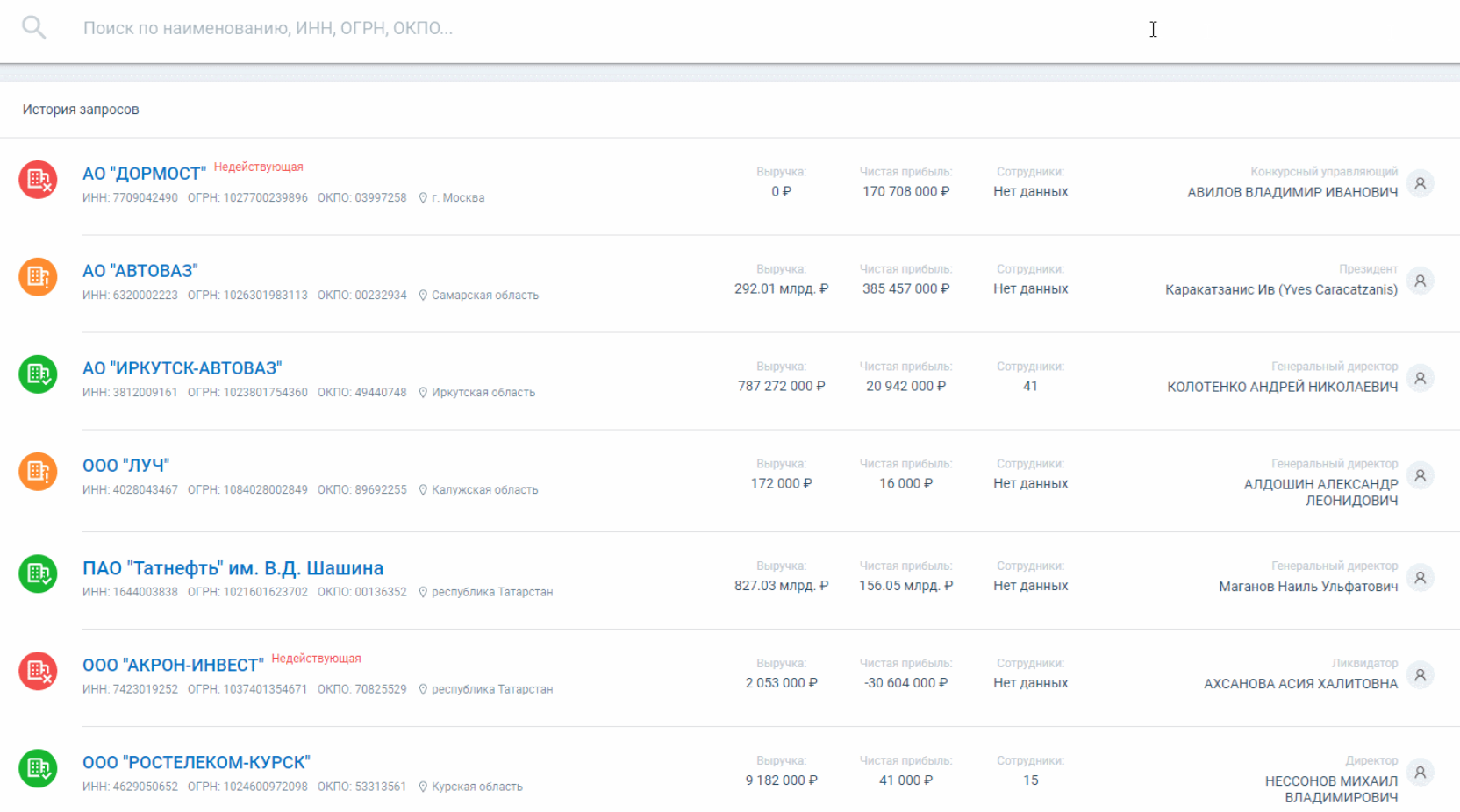Open the ООО "АКРОН-ИНВЕСТ" company card
The width and height of the screenshot is (1460, 812).
173,665
